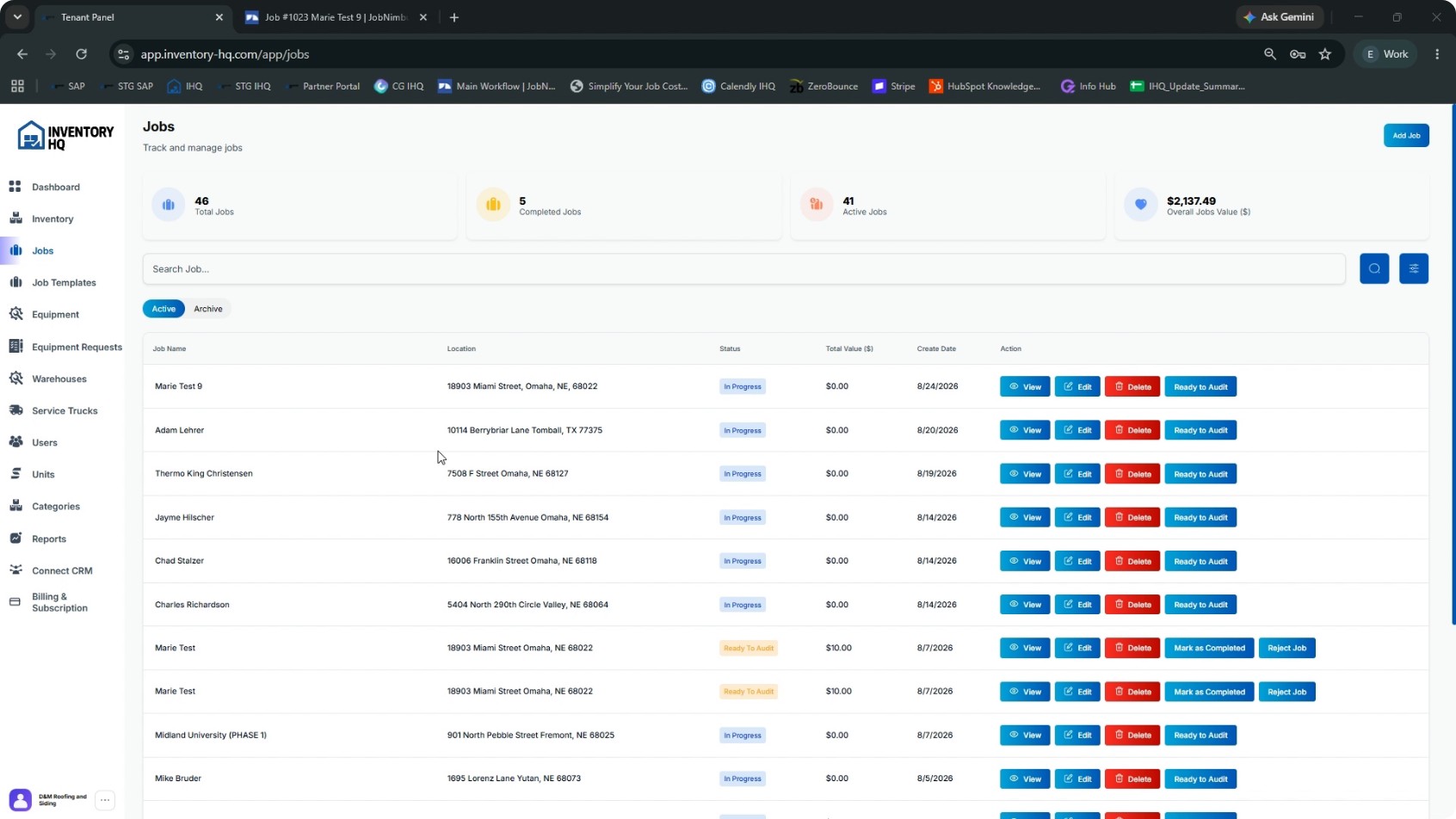Reject the first Marie Test job
1456x819 pixels.
click(x=1286, y=648)
